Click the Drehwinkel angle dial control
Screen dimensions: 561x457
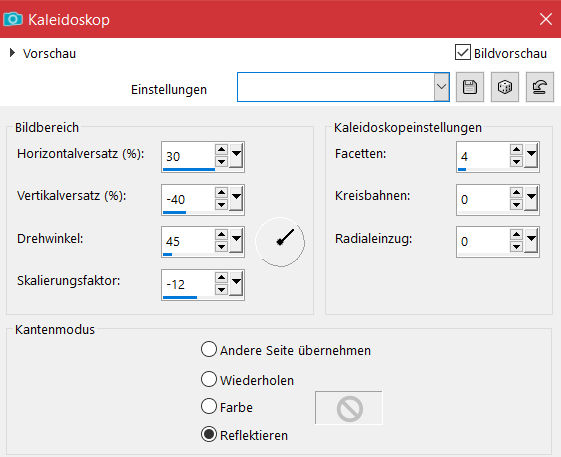tap(280, 242)
